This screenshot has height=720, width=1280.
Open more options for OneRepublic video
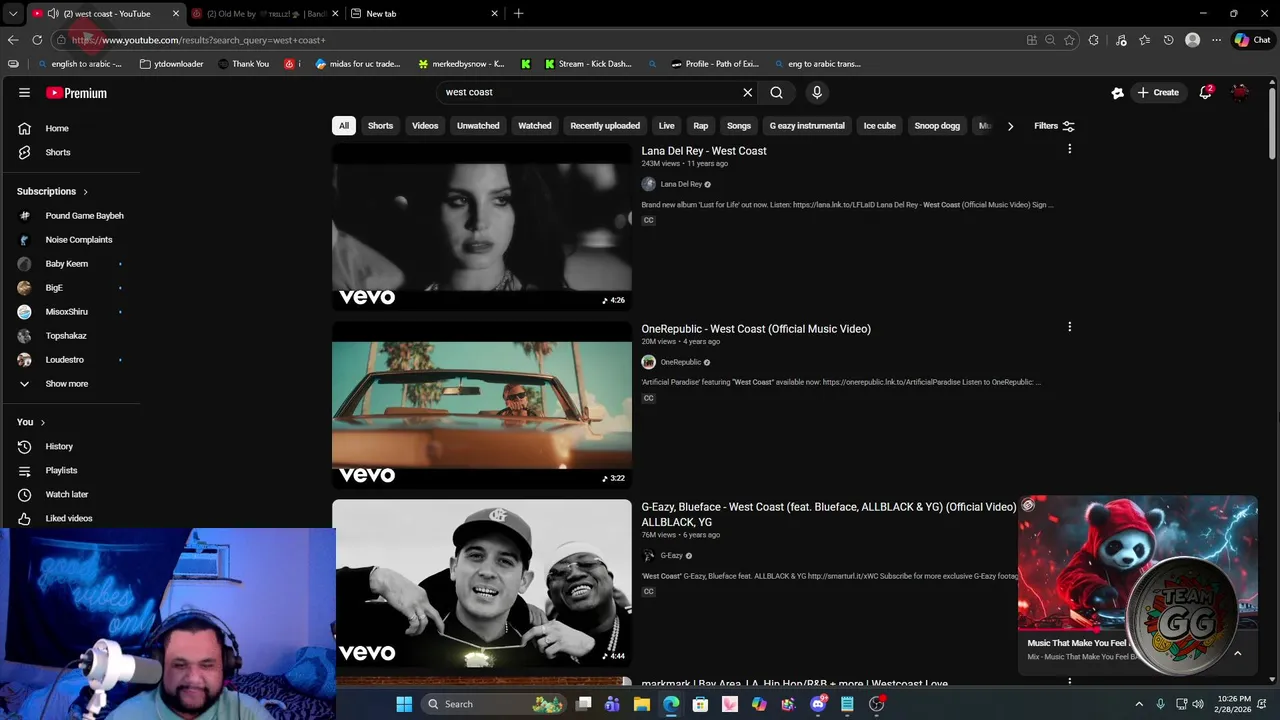pyautogui.click(x=1069, y=327)
